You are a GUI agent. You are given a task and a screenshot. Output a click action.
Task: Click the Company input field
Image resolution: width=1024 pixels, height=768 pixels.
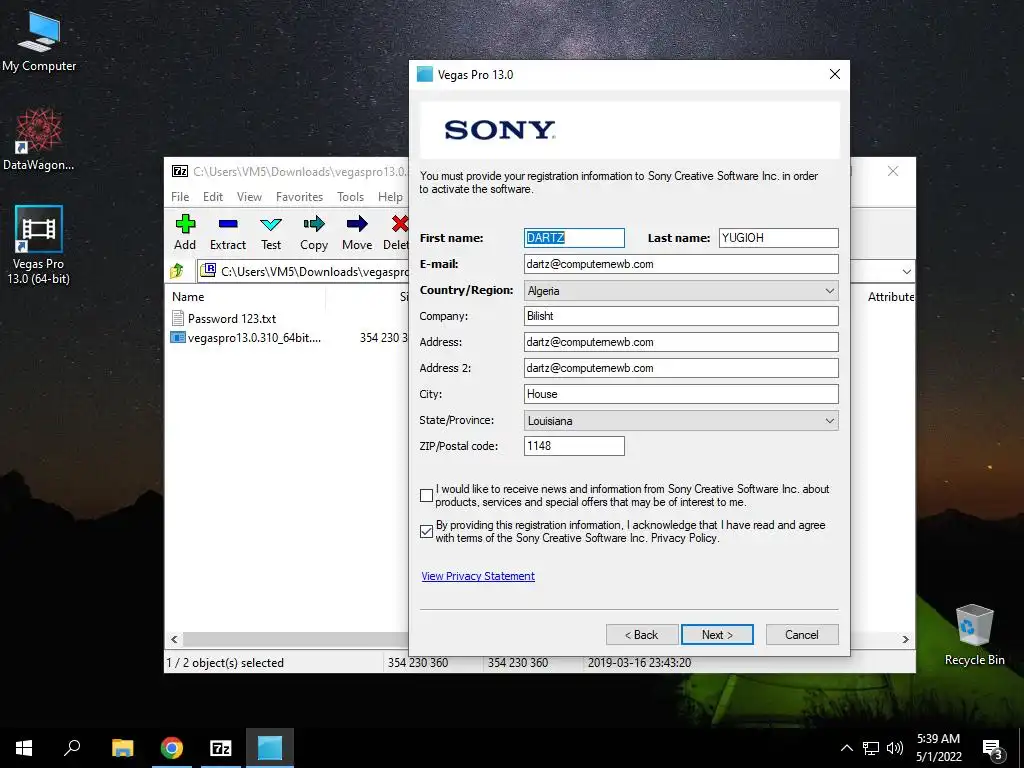681,316
